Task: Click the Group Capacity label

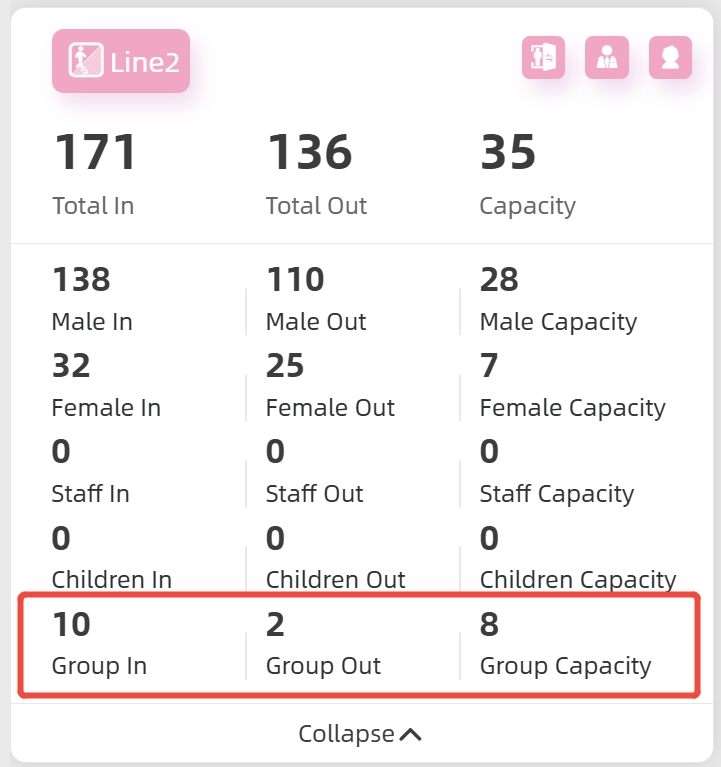Action: 565,665
